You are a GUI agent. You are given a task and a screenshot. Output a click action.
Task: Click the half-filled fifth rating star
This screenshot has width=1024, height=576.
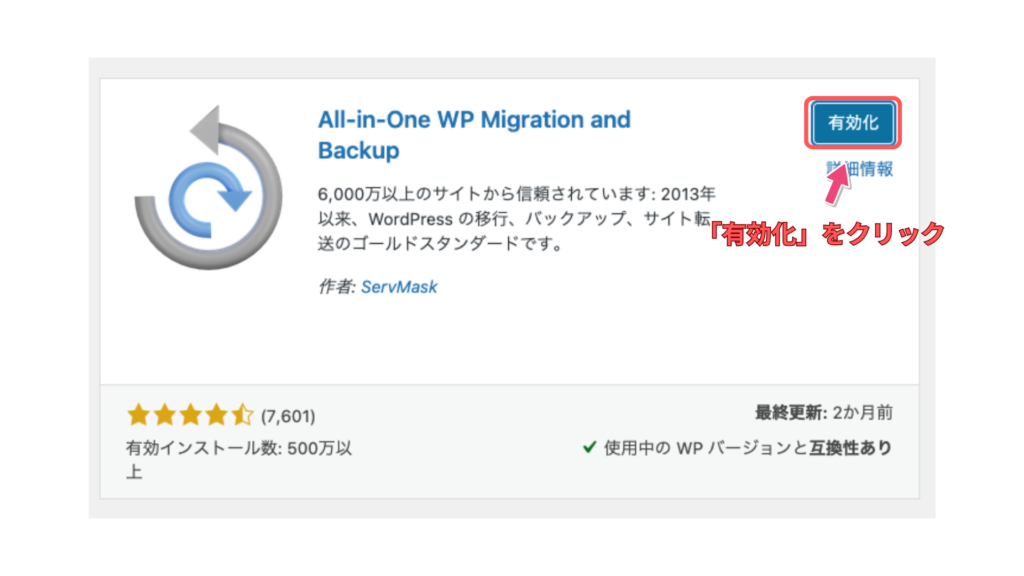coord(242,415)
